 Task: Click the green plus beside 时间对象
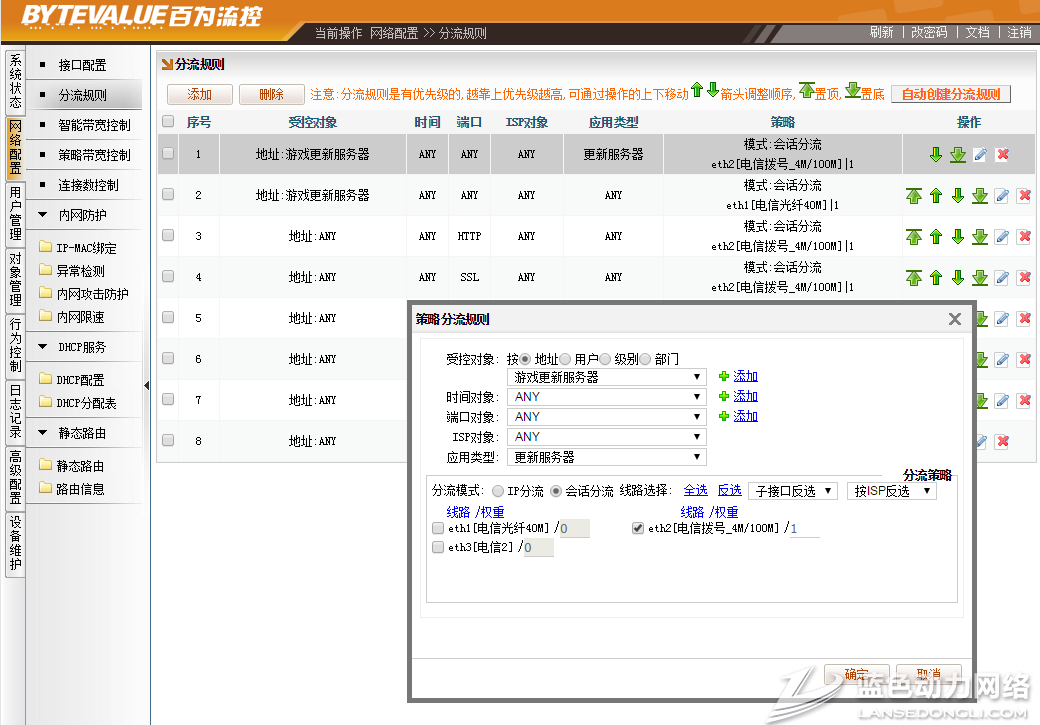coord(724,396)
